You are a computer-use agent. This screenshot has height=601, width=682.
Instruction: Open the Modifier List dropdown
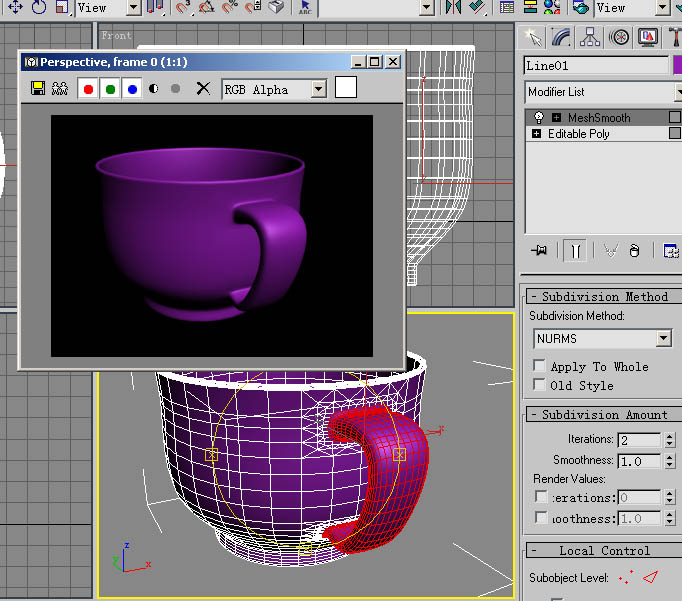click(603, 92)
